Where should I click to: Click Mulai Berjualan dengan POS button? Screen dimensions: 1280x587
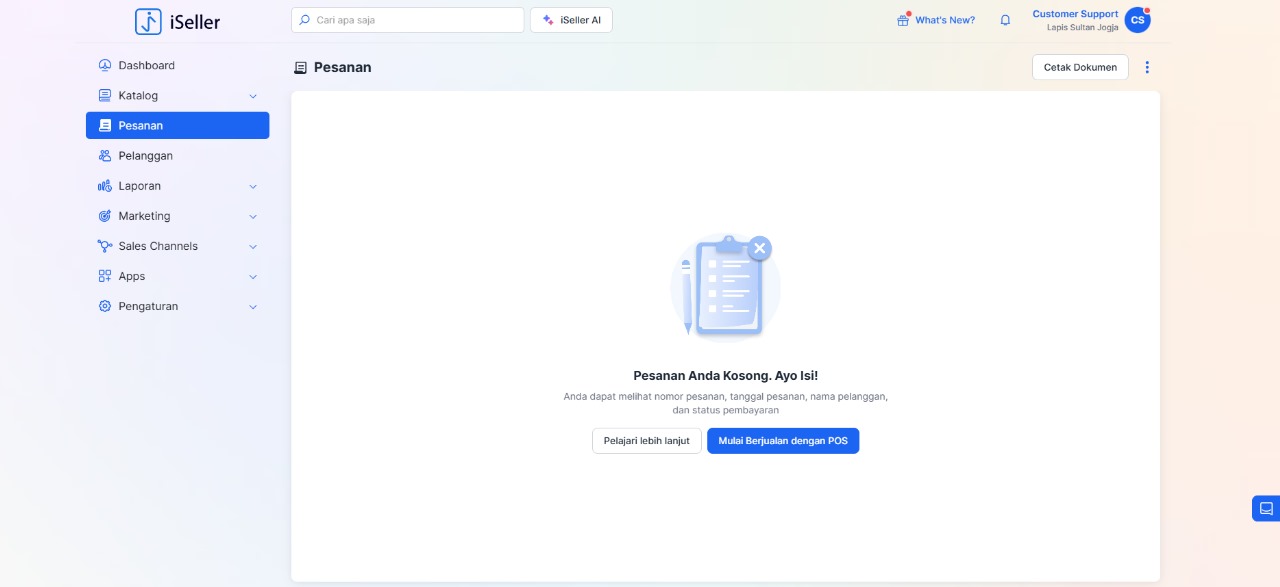782,441
